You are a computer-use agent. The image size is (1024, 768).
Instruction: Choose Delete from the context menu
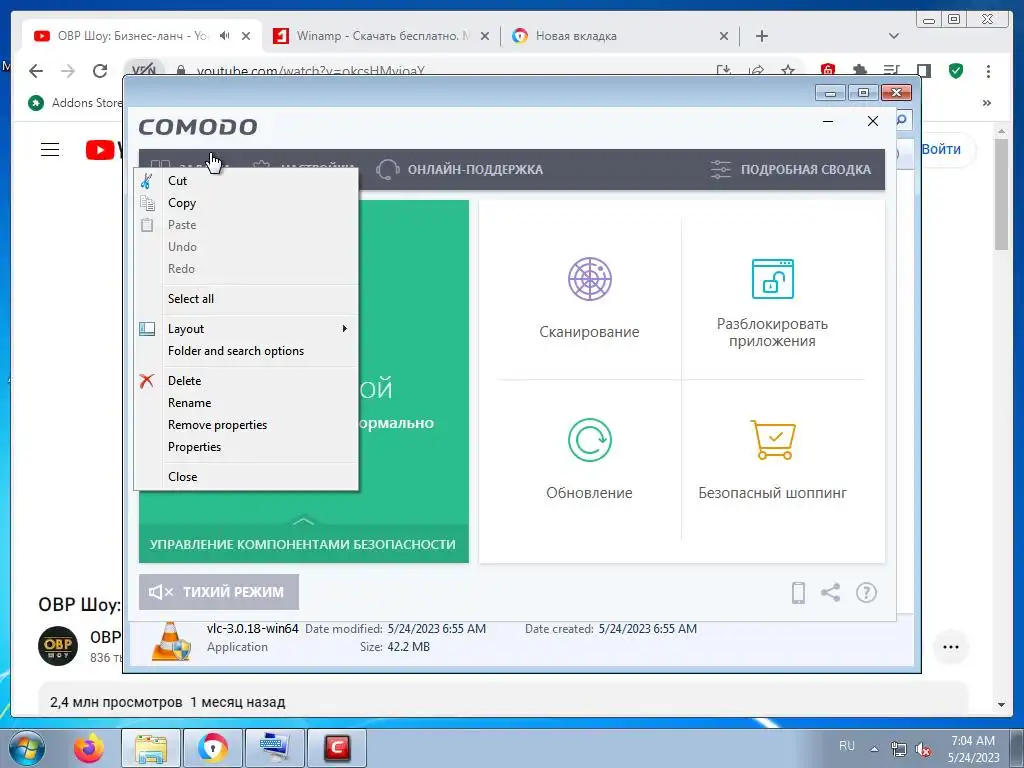[x=246, y=381]
